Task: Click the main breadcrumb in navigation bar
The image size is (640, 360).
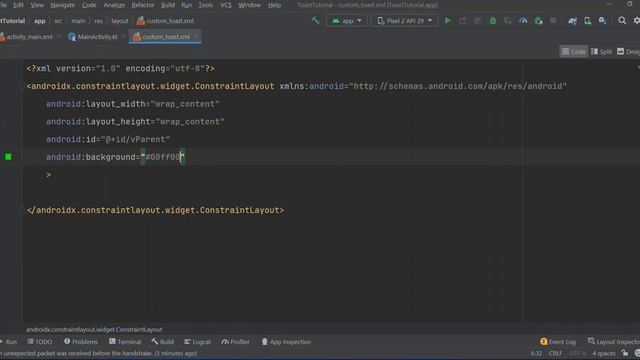Action: click(78, 21)
